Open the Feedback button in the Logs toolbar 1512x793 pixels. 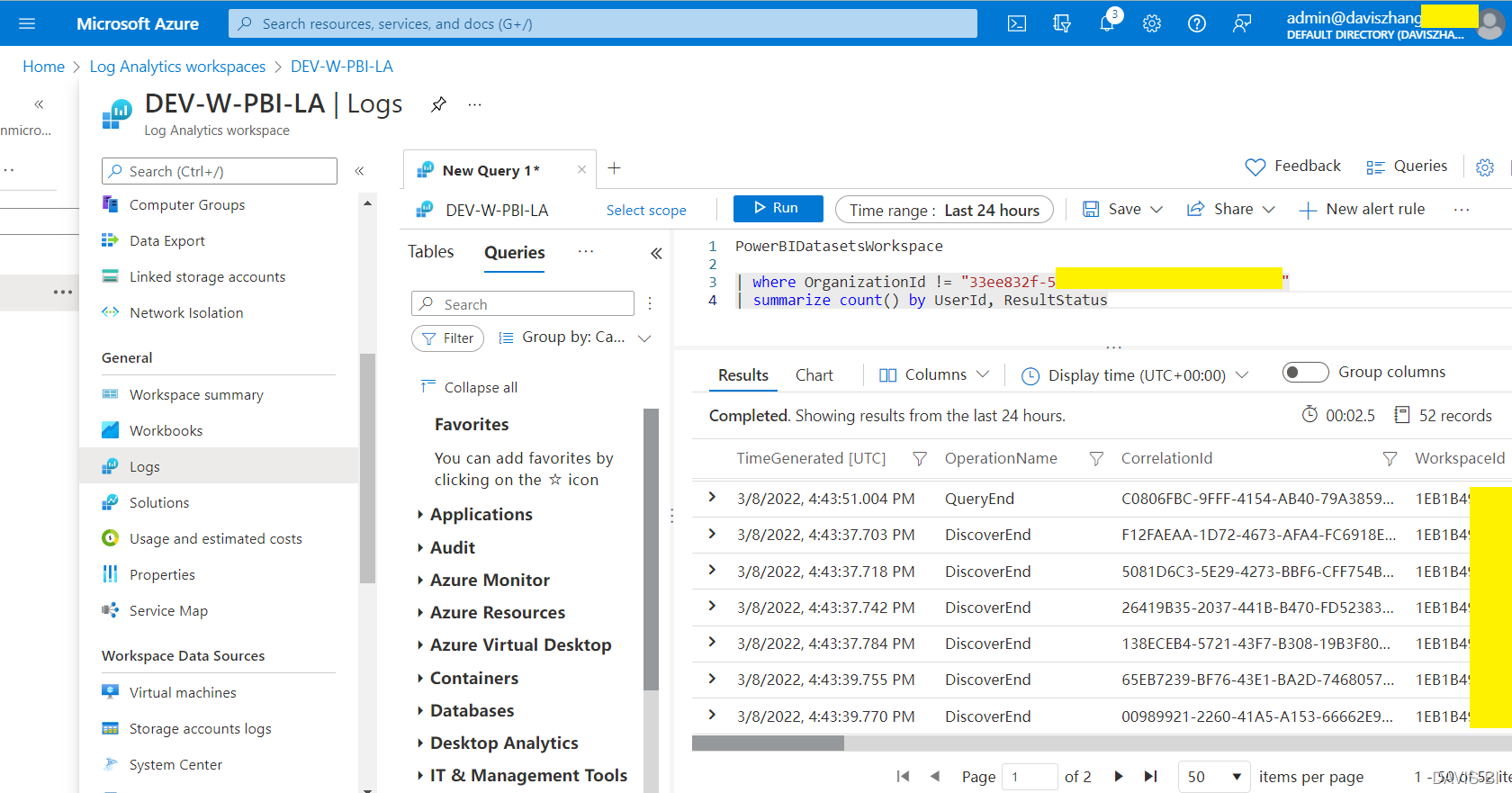[1292, 167]
